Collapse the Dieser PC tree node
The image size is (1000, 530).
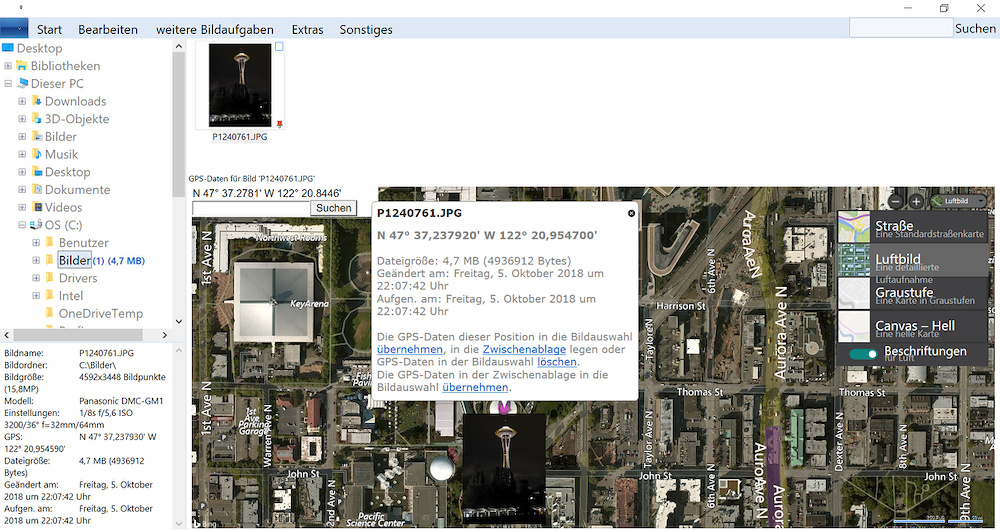[x=8, y=84]
